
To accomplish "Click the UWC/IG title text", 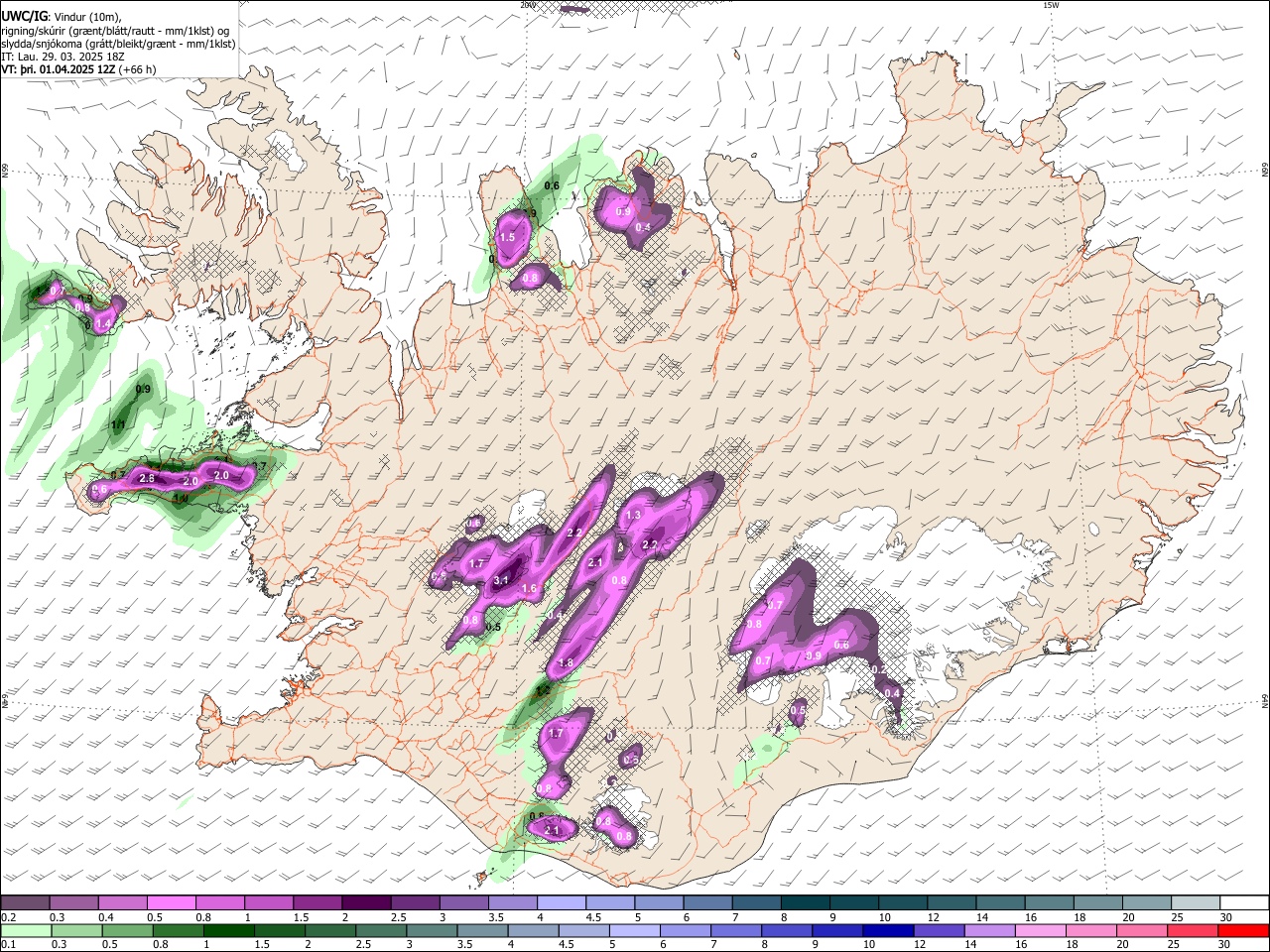I will 26,15.
